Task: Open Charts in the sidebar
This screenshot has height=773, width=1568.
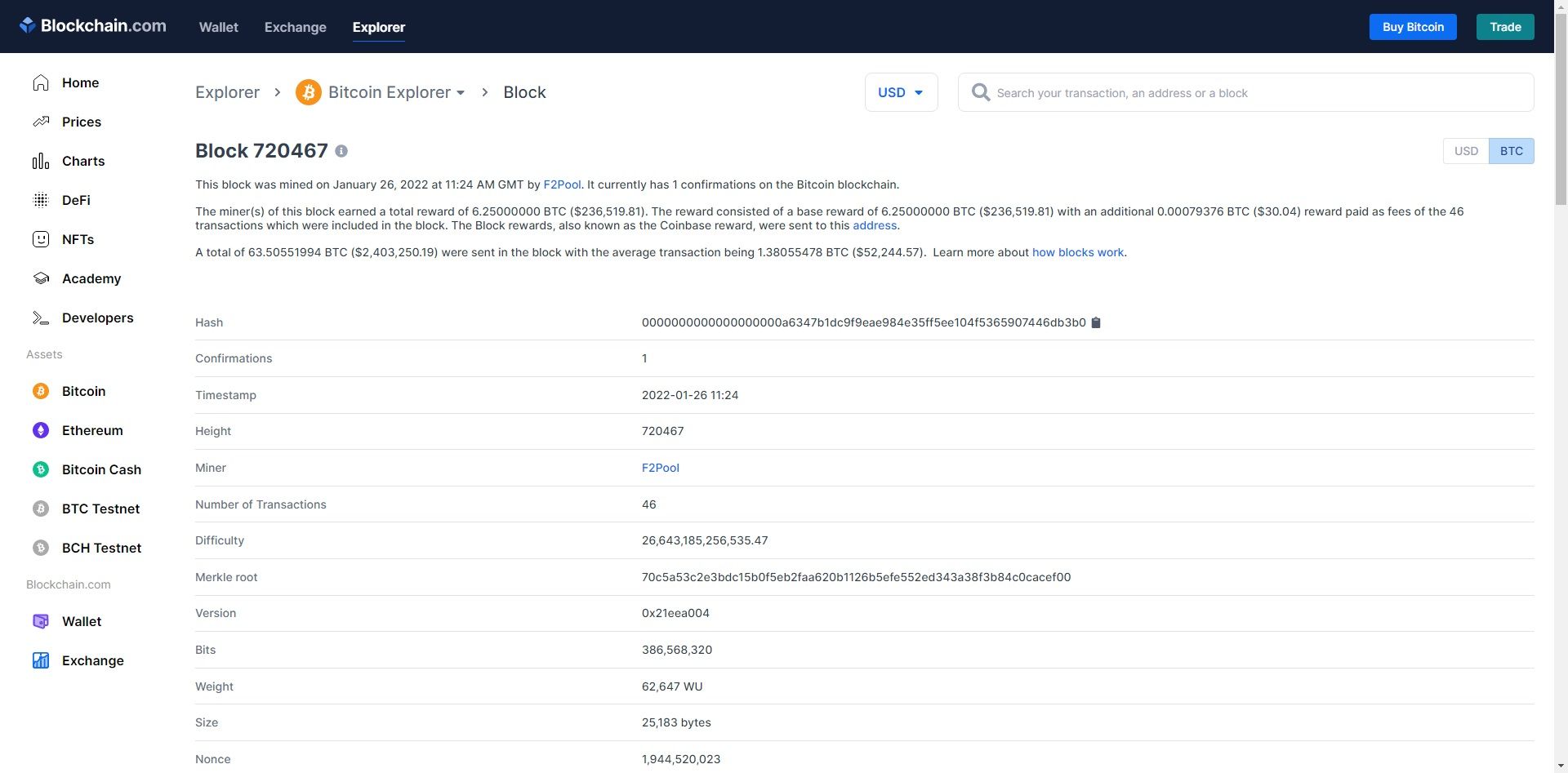Action: pos(83,161)
